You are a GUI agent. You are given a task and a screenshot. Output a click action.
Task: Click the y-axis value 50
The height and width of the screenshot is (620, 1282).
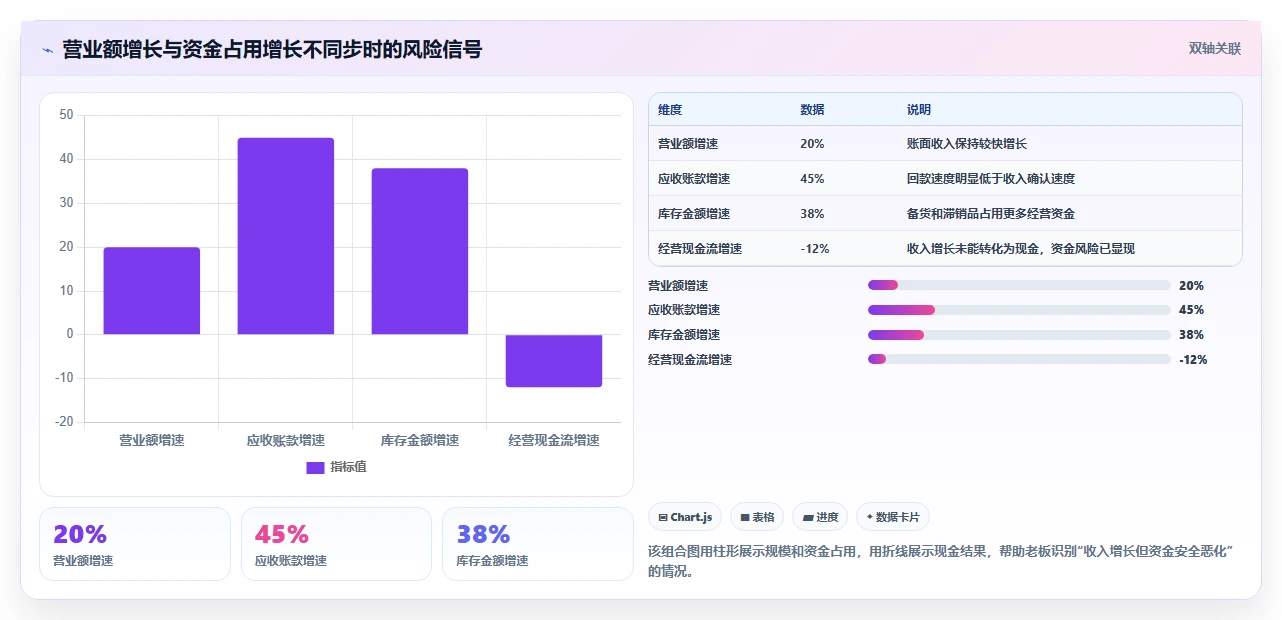[x=66, y=115]
